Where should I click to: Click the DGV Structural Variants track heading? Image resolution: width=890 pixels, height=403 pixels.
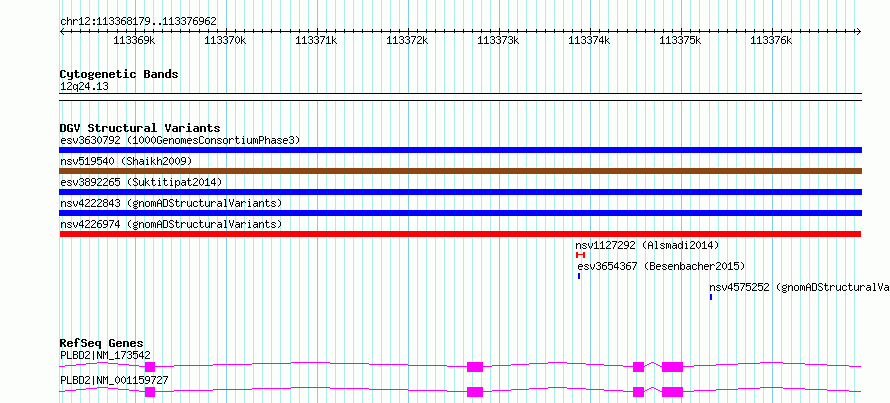pyautogui.click(x=140, y=128)
